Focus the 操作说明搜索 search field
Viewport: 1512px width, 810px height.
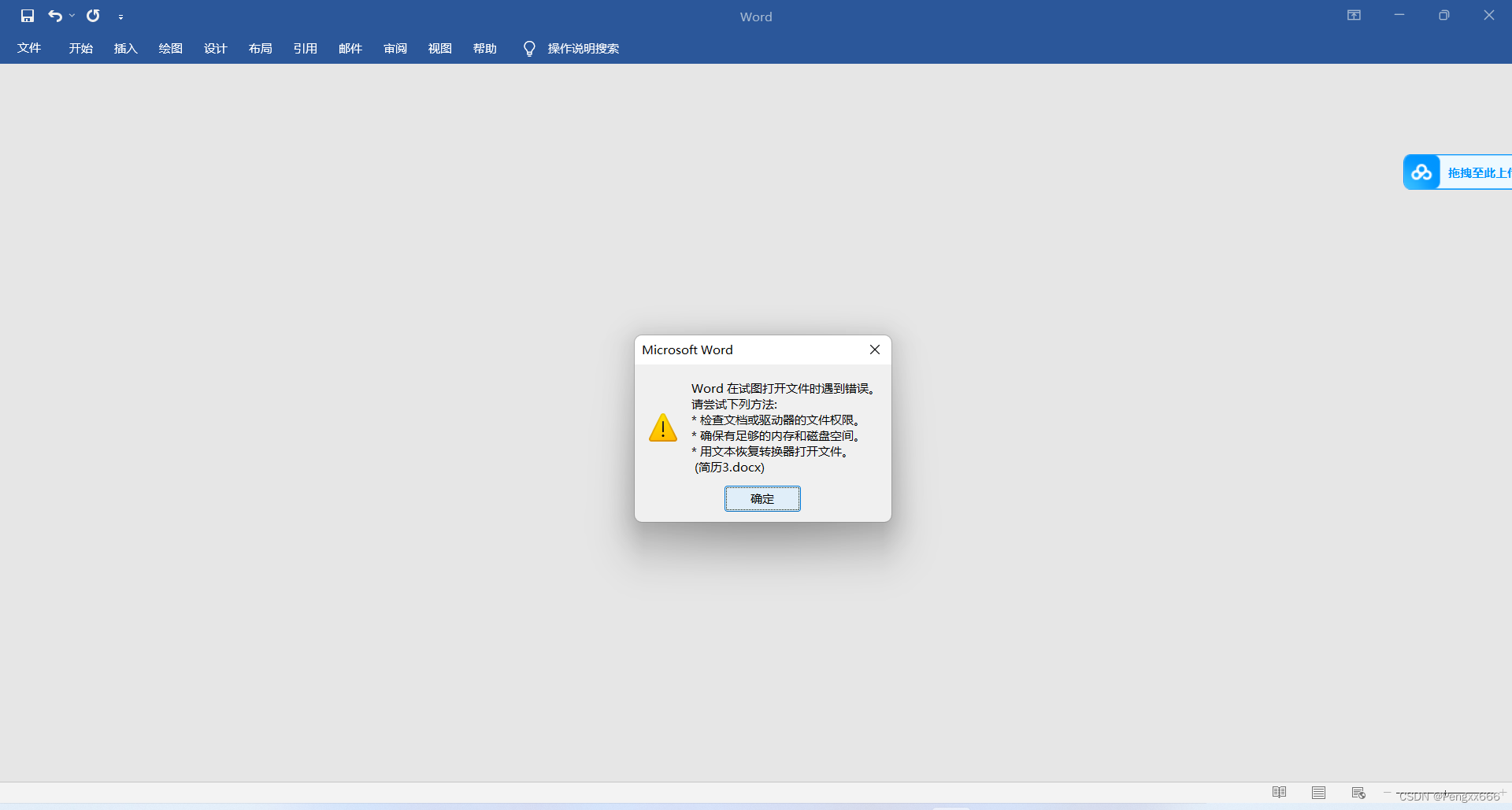[584, 48]
